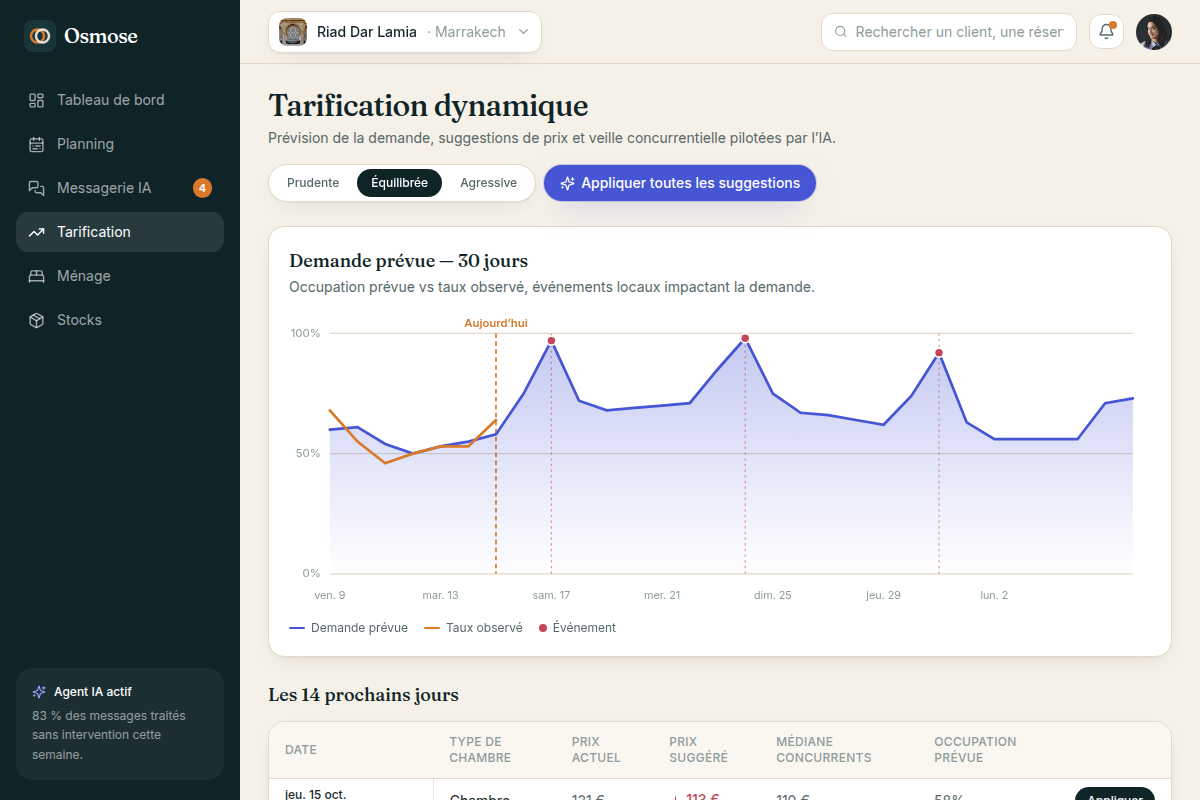This screenshot has height=800, width=1200.
Task: Click the Tarification dynamique page title
Action: (x=428, y=106)
